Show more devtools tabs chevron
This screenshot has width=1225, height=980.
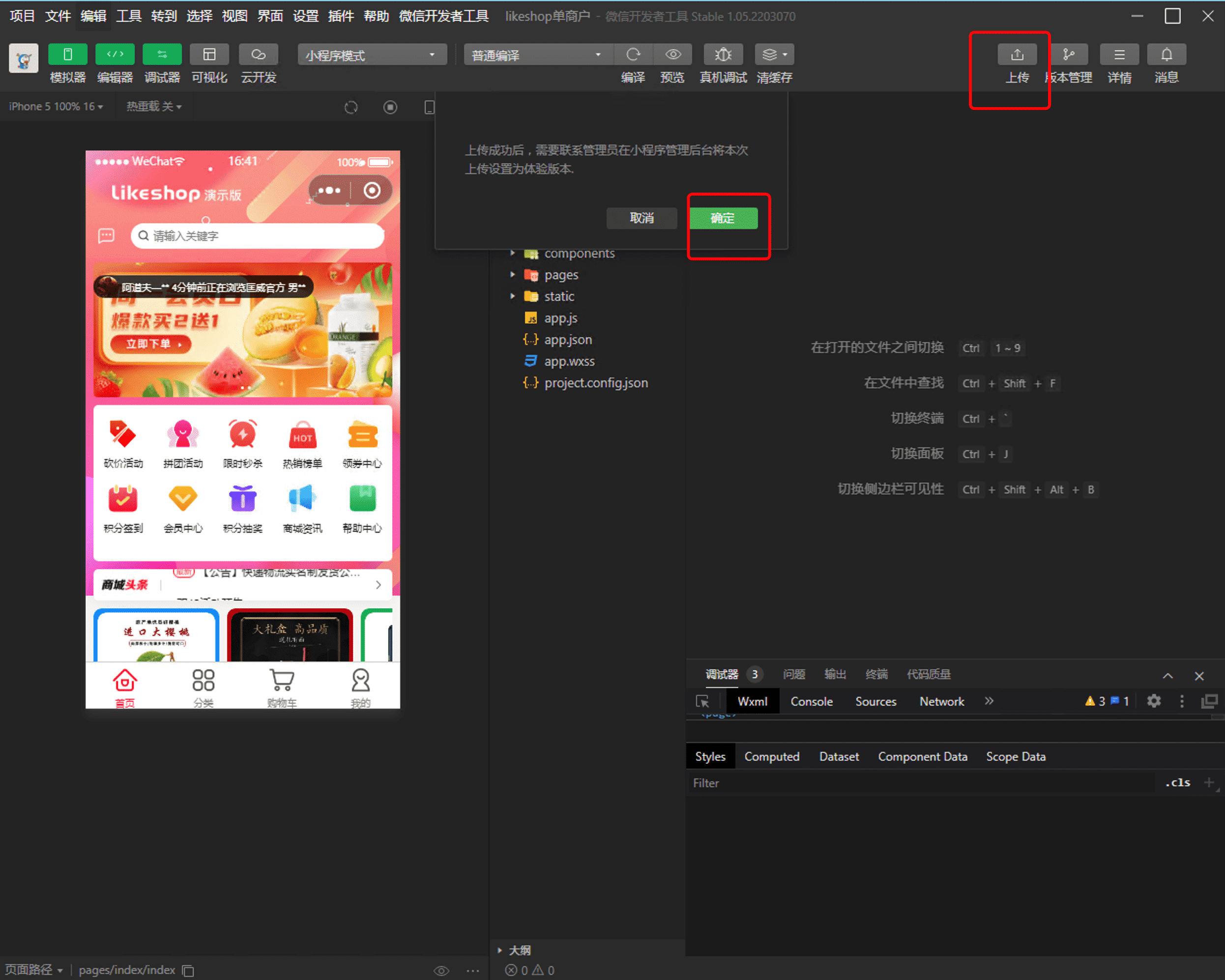coord(989,701)
